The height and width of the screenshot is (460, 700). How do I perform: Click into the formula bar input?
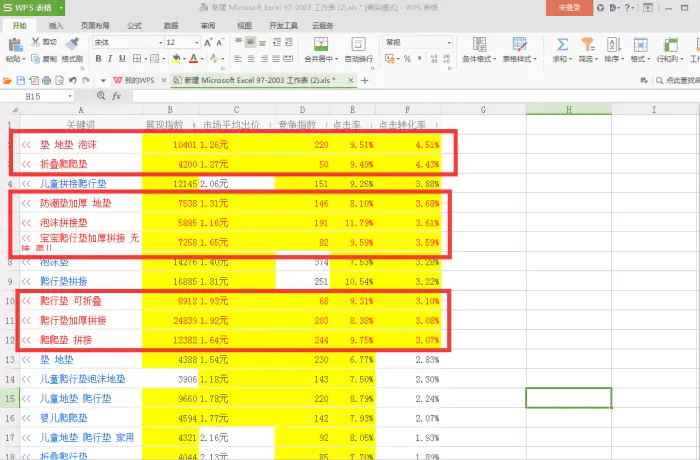point(415,96)
